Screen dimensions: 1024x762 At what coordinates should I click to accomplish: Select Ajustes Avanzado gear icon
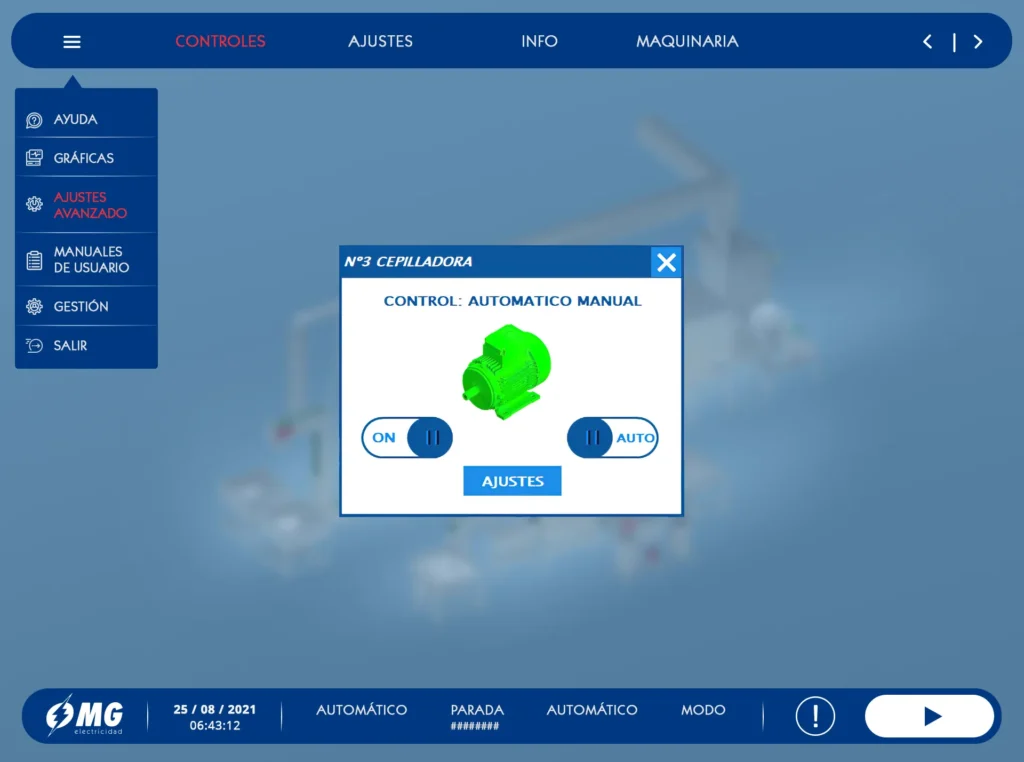(34, 204)
